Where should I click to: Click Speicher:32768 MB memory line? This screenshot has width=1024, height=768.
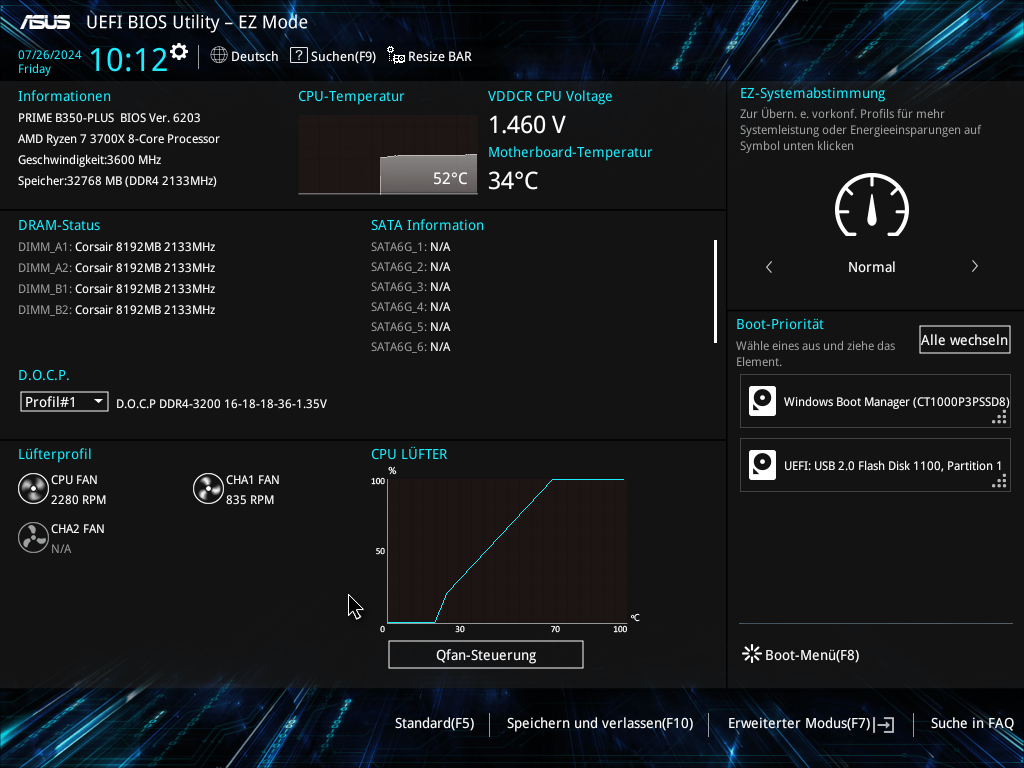click(x=118, y=180)
